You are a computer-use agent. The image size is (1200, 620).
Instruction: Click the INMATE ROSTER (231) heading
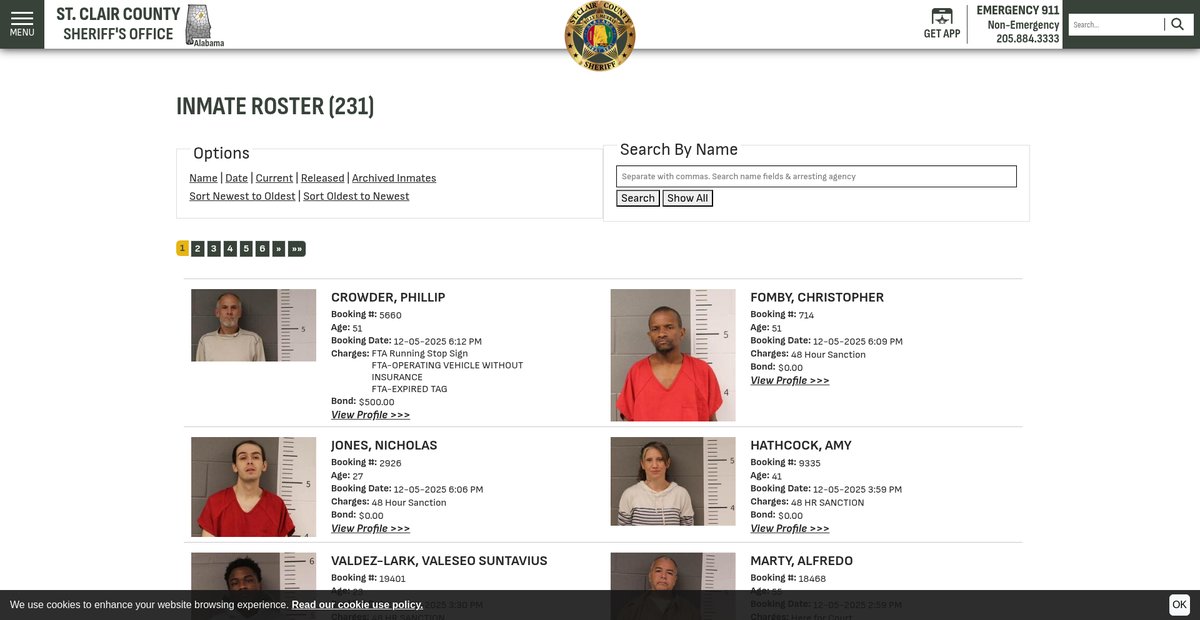point(275,106)
